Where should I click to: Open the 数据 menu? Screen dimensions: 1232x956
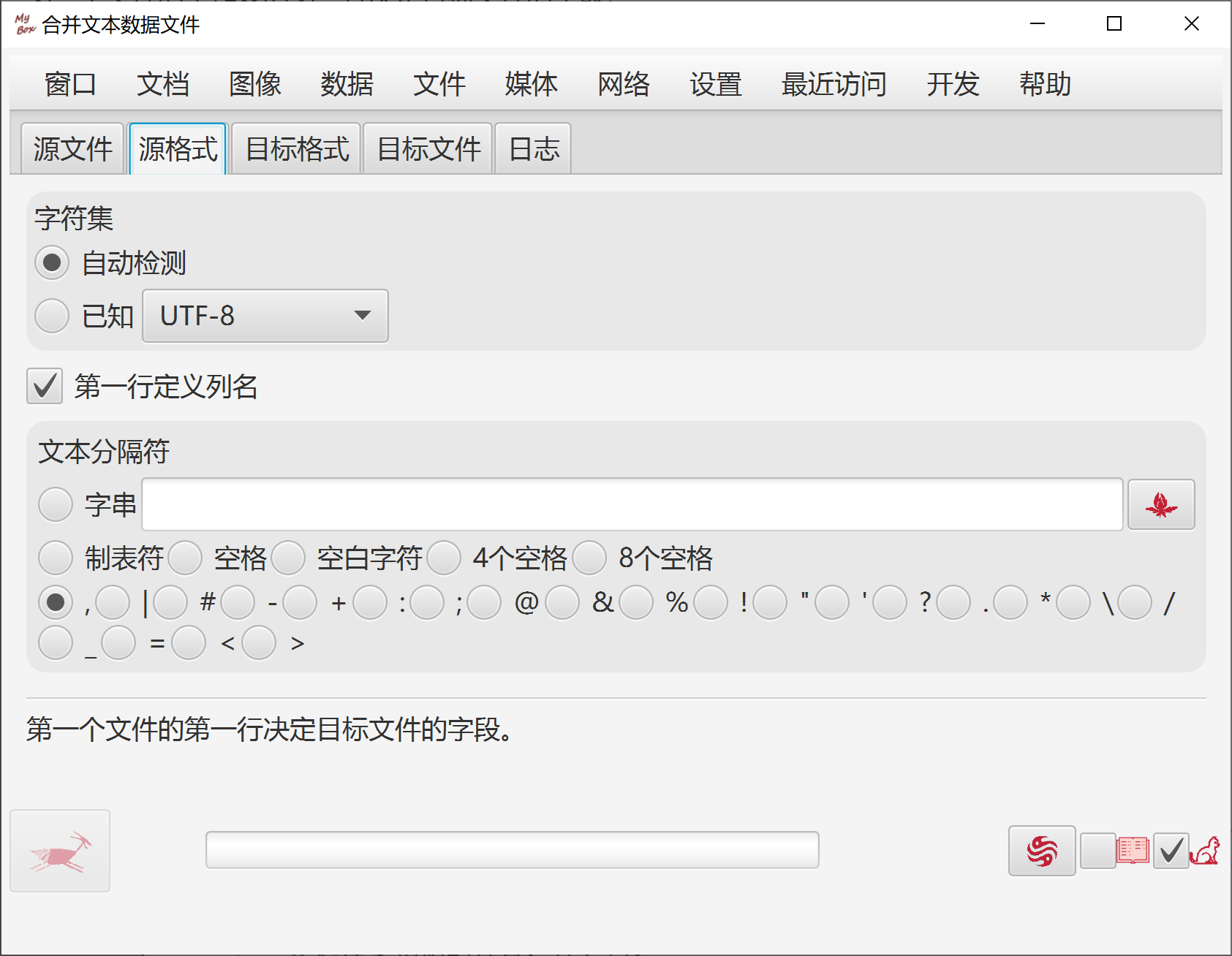click(x=347, y=84)
